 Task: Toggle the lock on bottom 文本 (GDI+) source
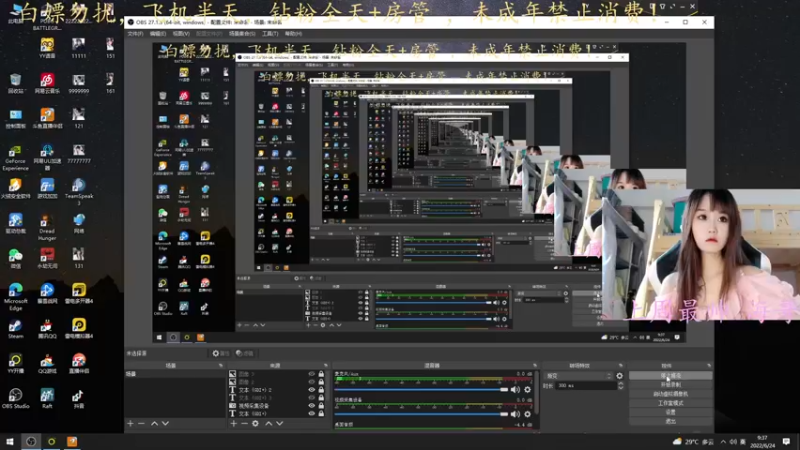(x=321, y=413)
